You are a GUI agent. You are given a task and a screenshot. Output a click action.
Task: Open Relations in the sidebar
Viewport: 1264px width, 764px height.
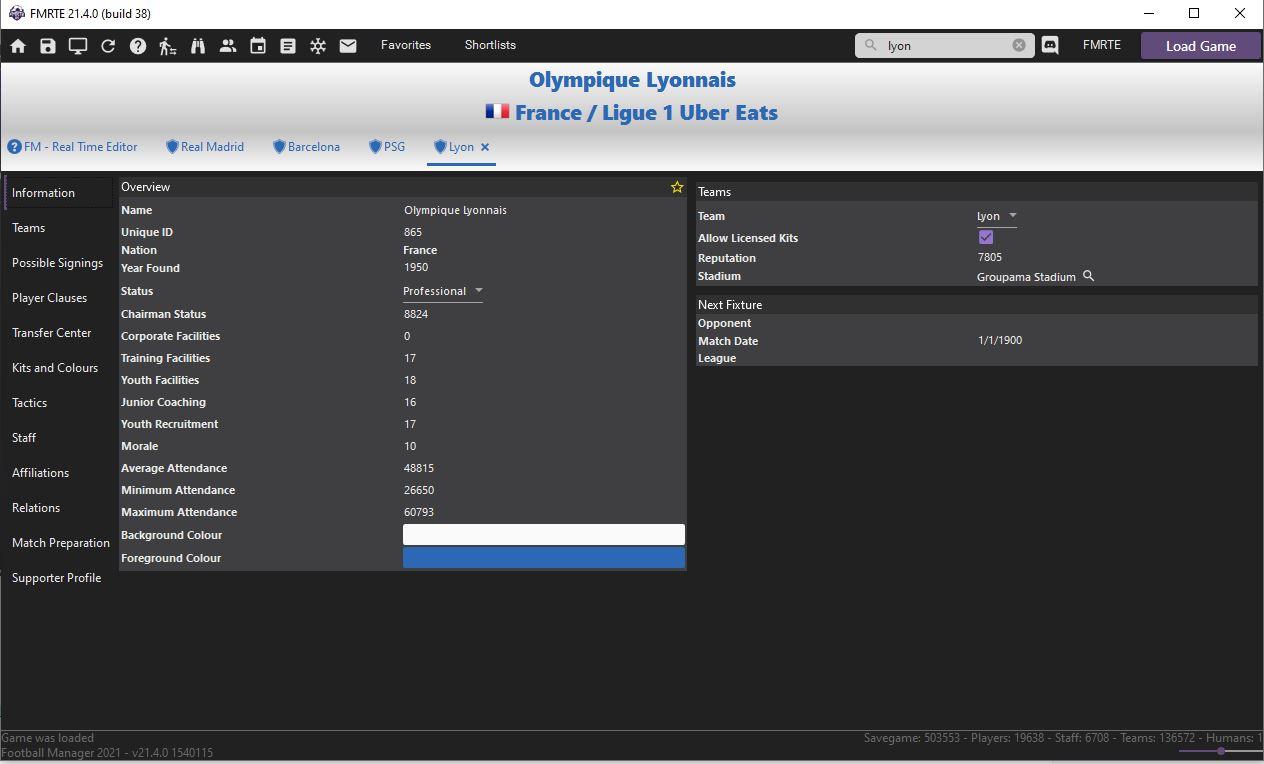(36, 508)
